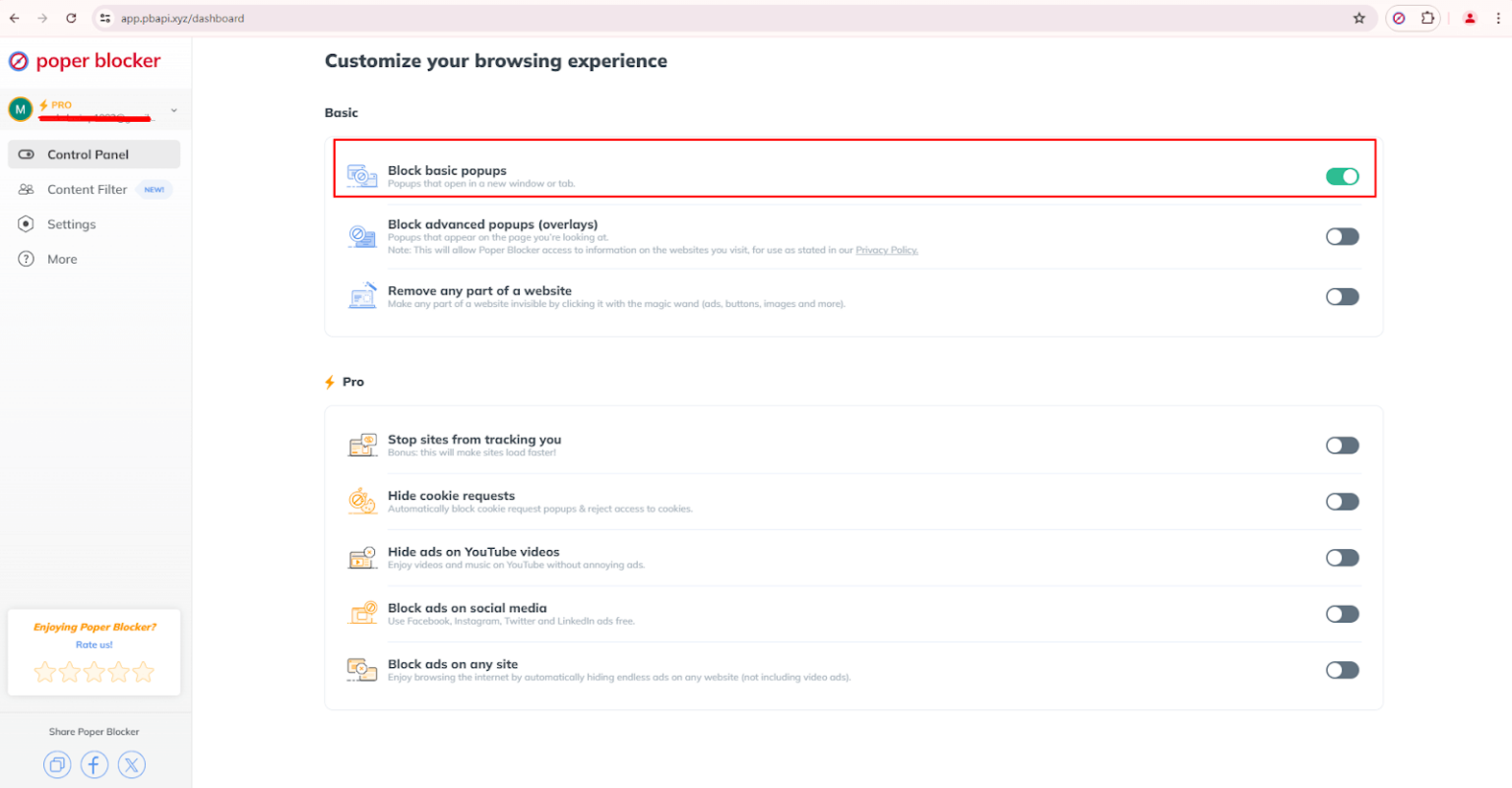Viewport: 1512px width, 788px height.
Task: Click the Facebook share icon
Action: [94, 764]
